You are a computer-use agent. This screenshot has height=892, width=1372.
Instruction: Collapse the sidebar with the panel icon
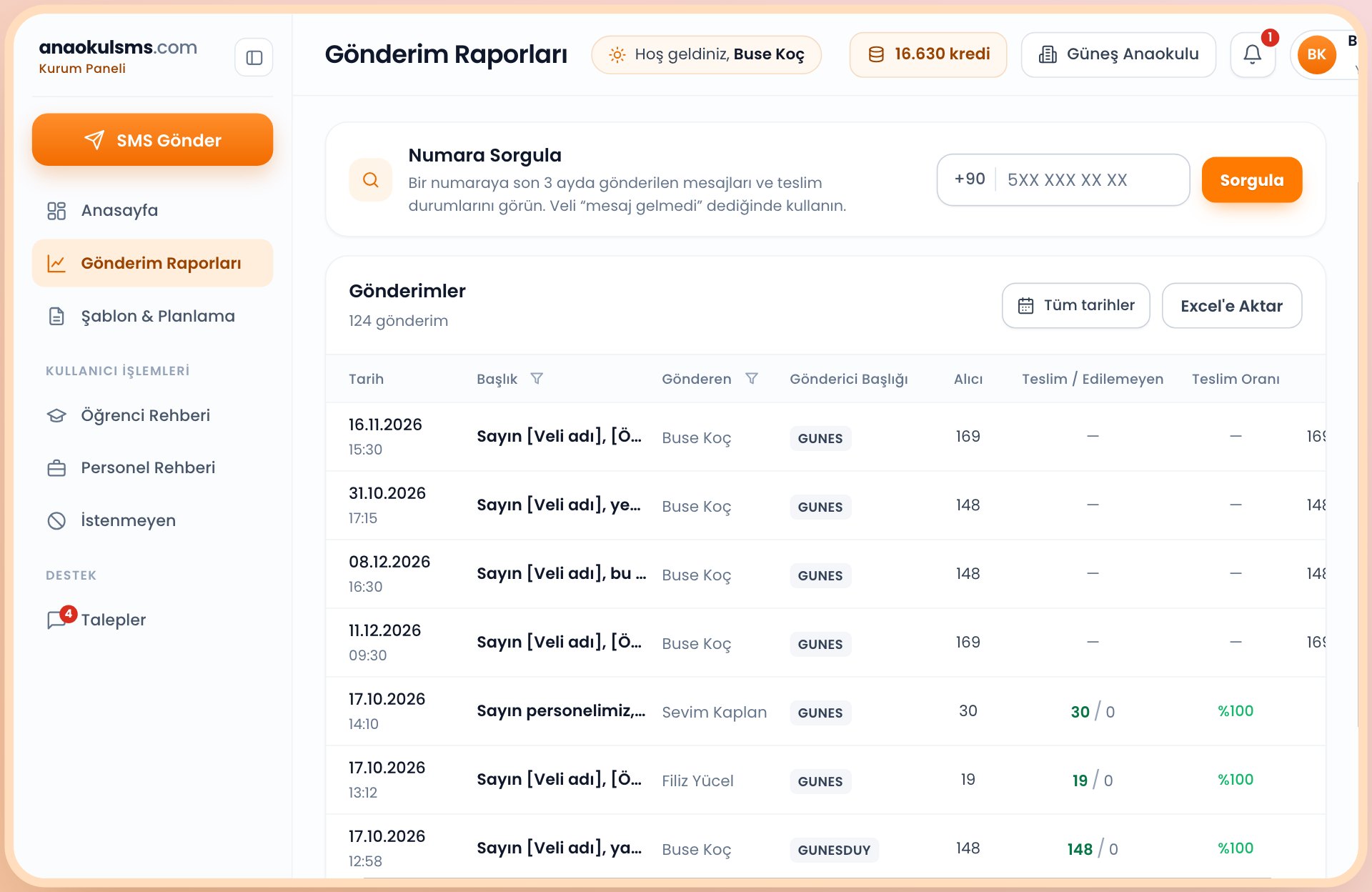[x=254, y=57]
